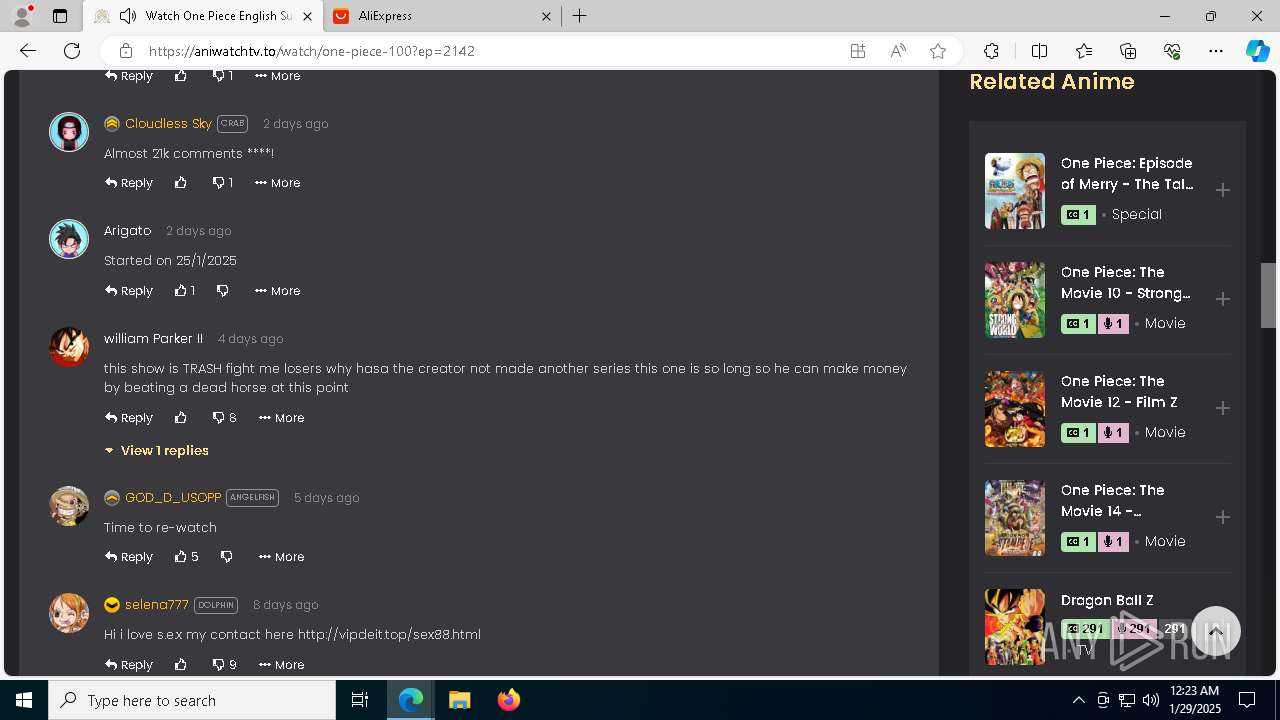Click the page vertical scrollbar thumb
This screenshot has width=1280, height=720.
1268,295
